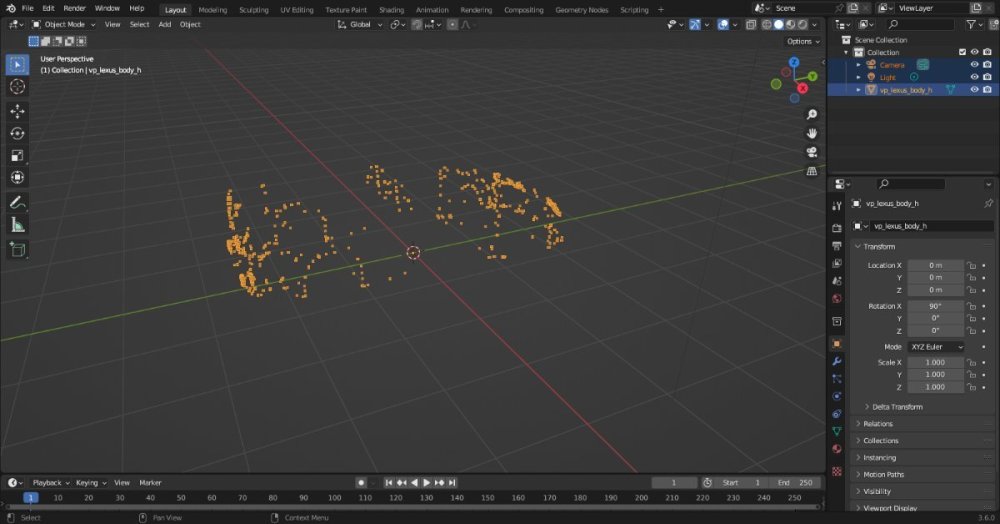This screenshot has width=1000, height=524.
Task: Toggle camera view in viewport
Action: pyautogui.click(x=812, y=152)
